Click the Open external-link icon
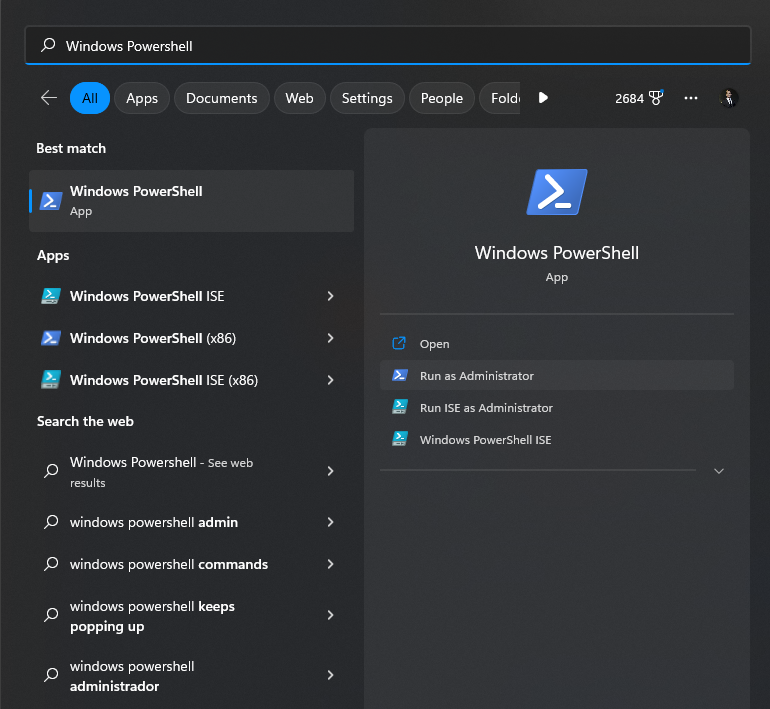The height and width of the screenshot is (709, 770). click(399, 343)
